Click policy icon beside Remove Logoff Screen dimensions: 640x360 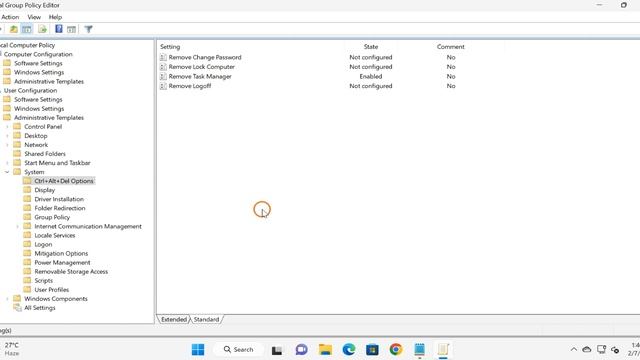coord(163,86)
